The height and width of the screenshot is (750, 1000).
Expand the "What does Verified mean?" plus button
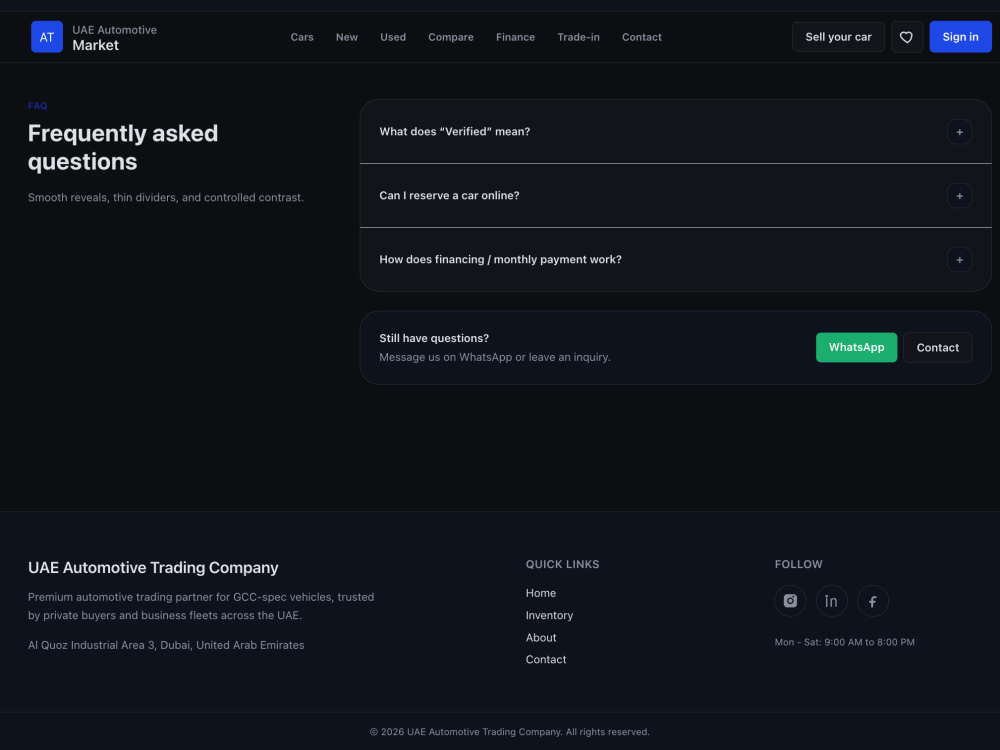(x=959, y=132)
